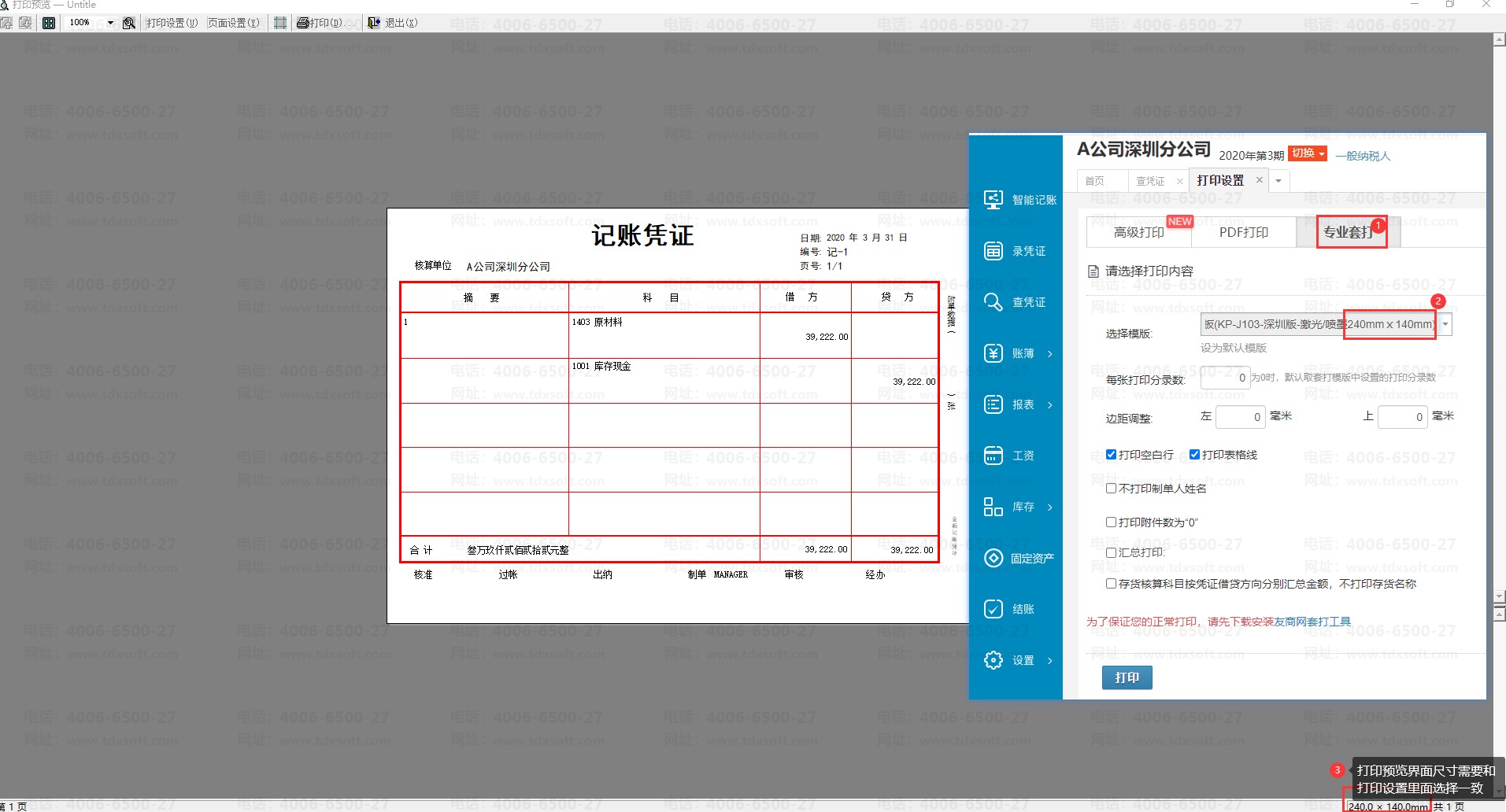
Task: Open the 100% zoom level dropdown
Action: 109,23
